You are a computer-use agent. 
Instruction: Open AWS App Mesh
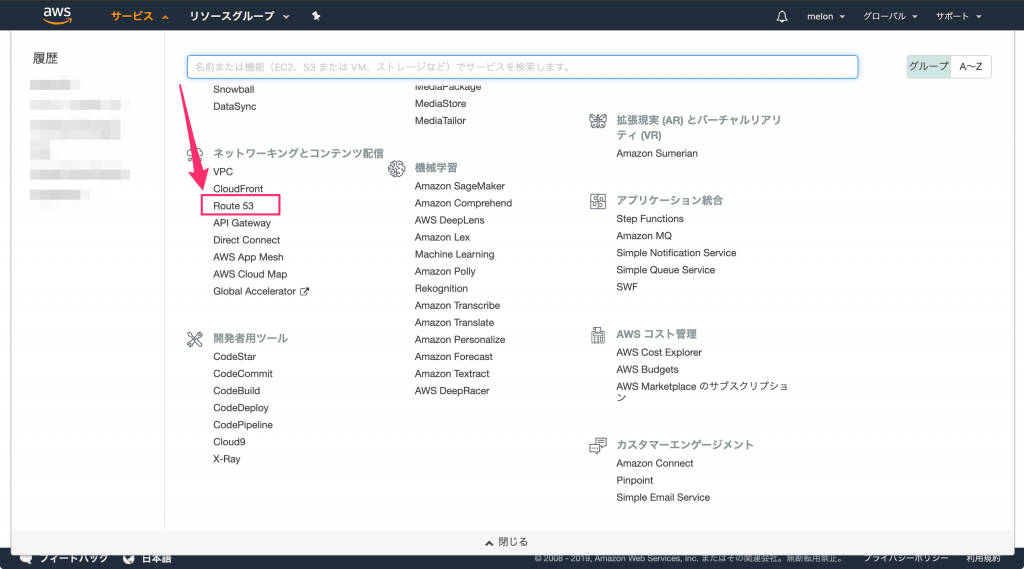coord(248,257)
